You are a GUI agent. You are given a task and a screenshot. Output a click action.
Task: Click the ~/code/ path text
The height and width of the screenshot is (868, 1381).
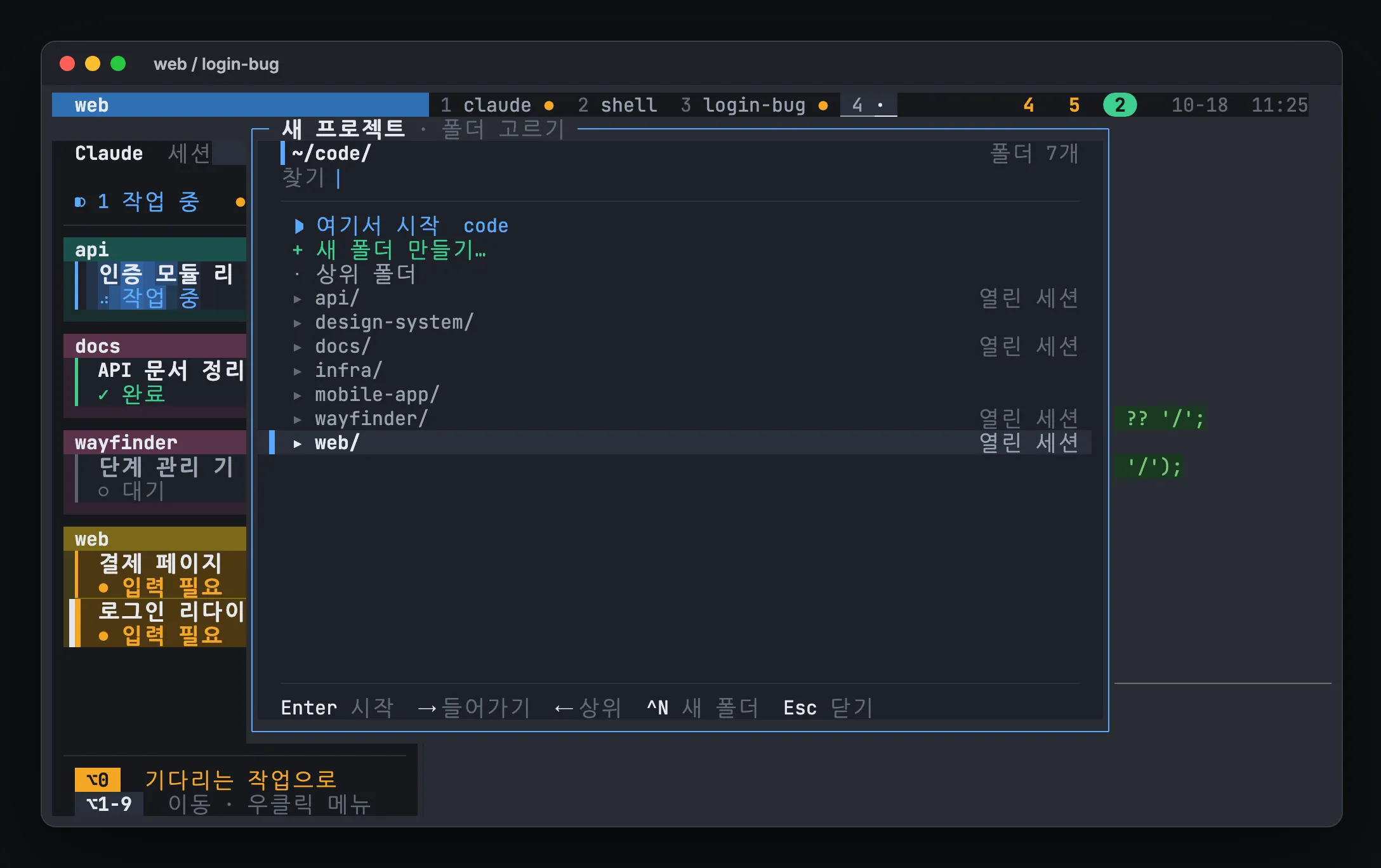point(331,153)
